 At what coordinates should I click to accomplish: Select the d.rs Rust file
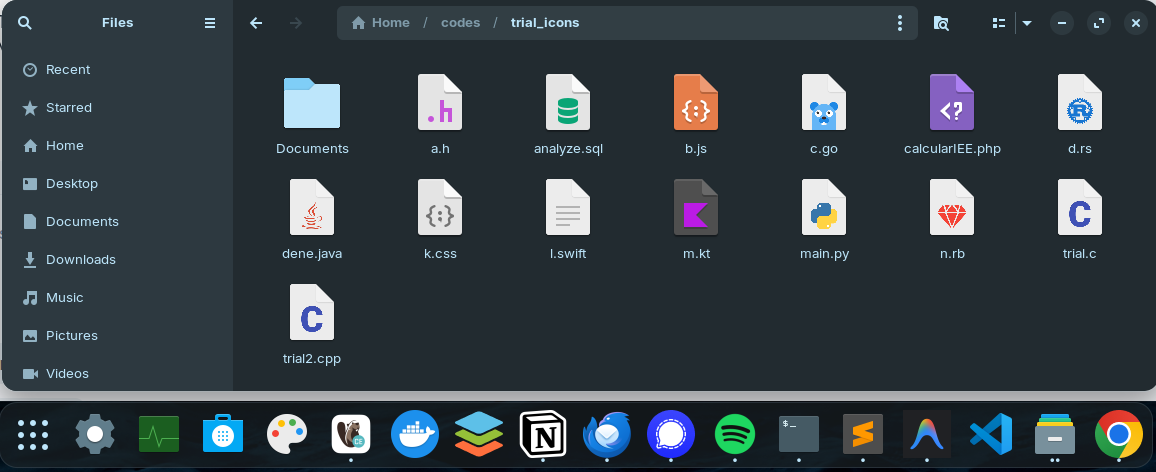click(x=1080, y=103)
